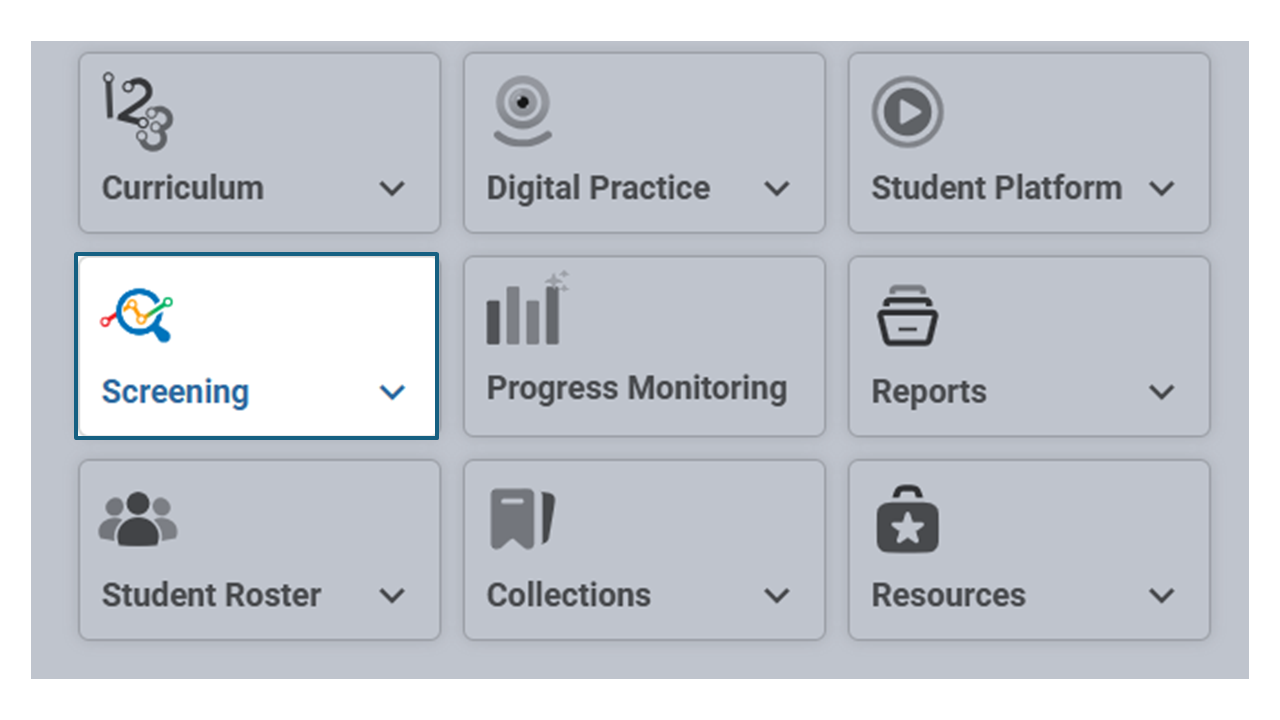Click the Resources star briefcase icon
1280x720 pixels.
click(907, 519)
